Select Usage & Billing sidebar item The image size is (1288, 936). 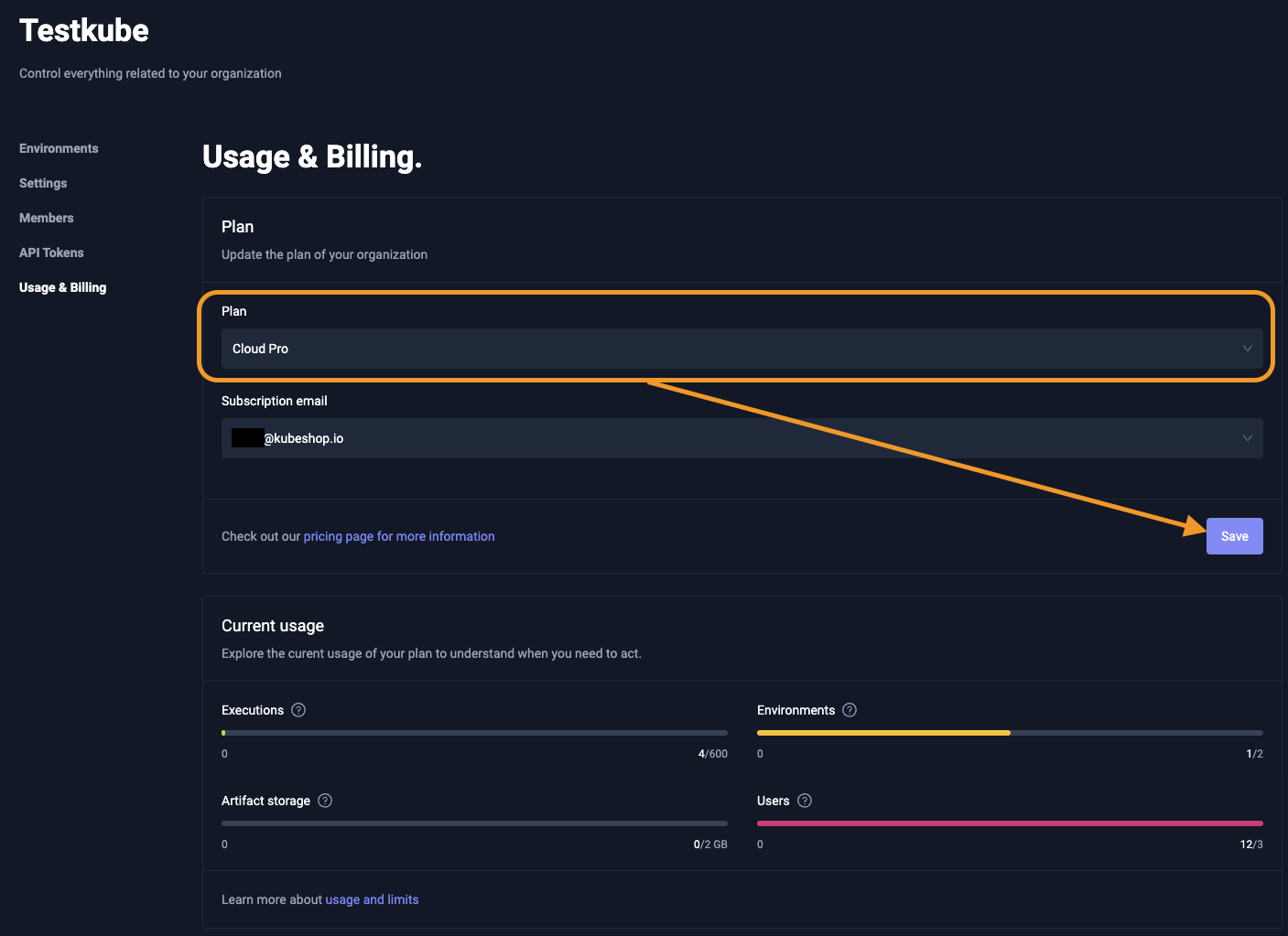tap(62, 287)
